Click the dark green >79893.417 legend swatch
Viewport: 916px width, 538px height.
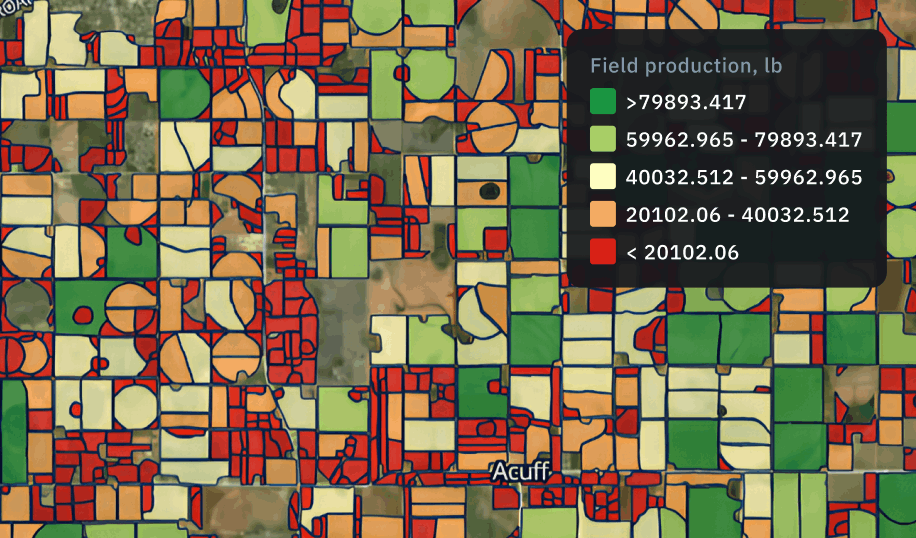[602, 102]
